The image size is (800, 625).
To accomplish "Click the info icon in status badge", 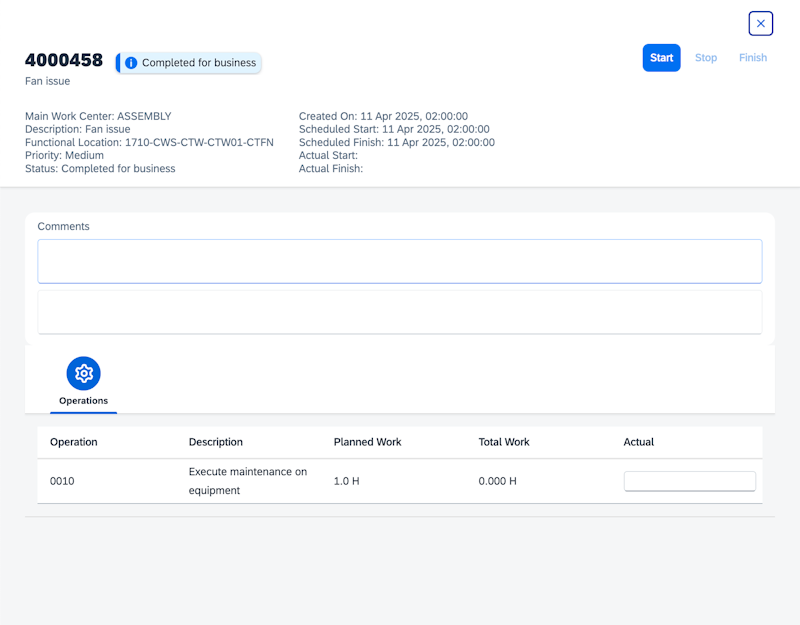I will pos(131,63).
